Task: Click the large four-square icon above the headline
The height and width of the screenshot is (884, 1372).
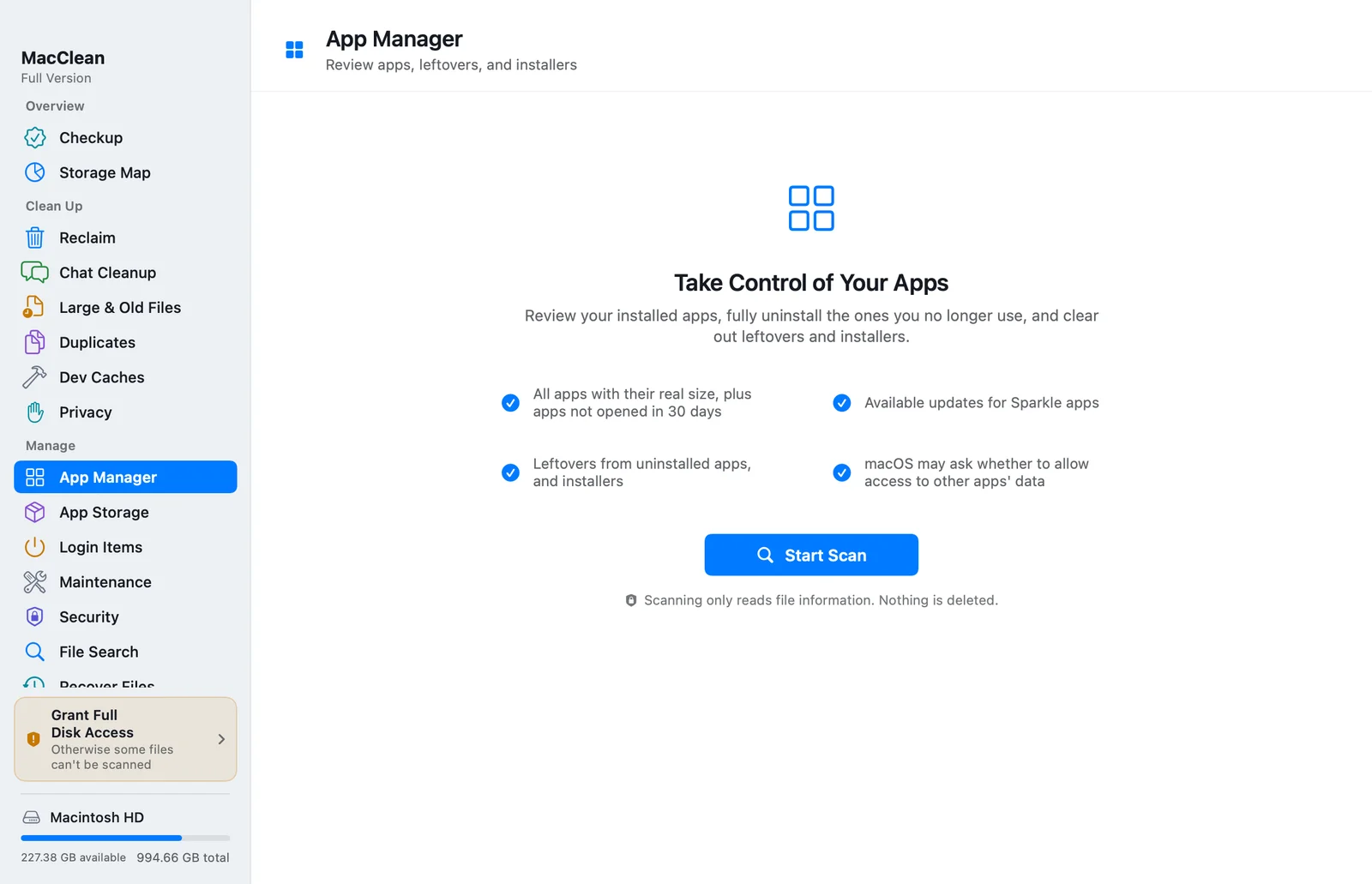Action: coord(811,208)
